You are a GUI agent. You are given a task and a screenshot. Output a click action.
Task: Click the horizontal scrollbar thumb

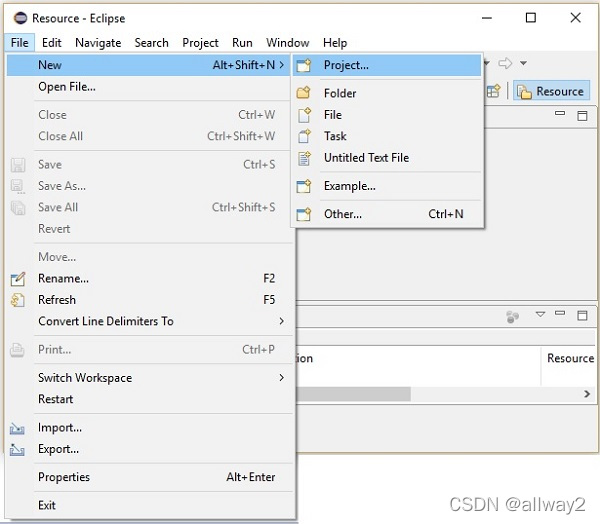[x=353, y=394]
